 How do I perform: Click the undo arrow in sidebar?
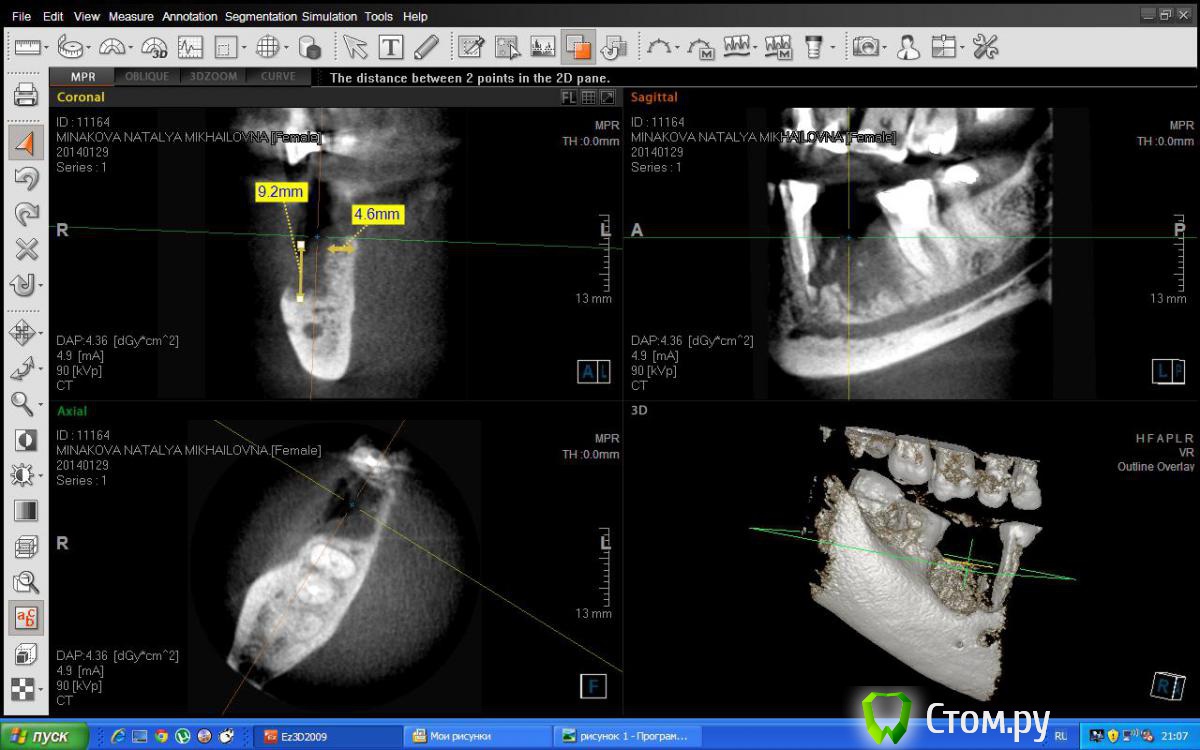25,179
